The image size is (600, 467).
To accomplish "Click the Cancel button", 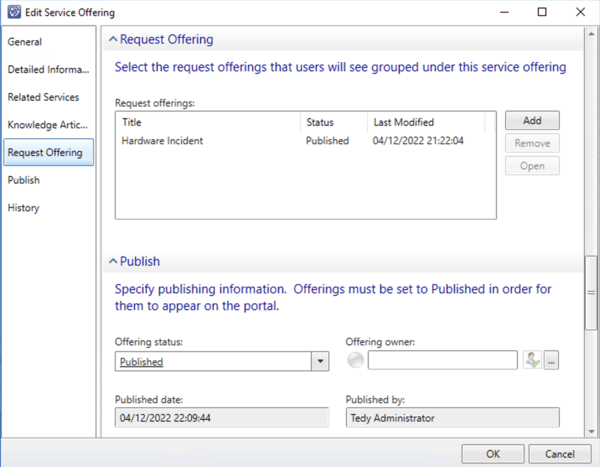I will [560, 454].
